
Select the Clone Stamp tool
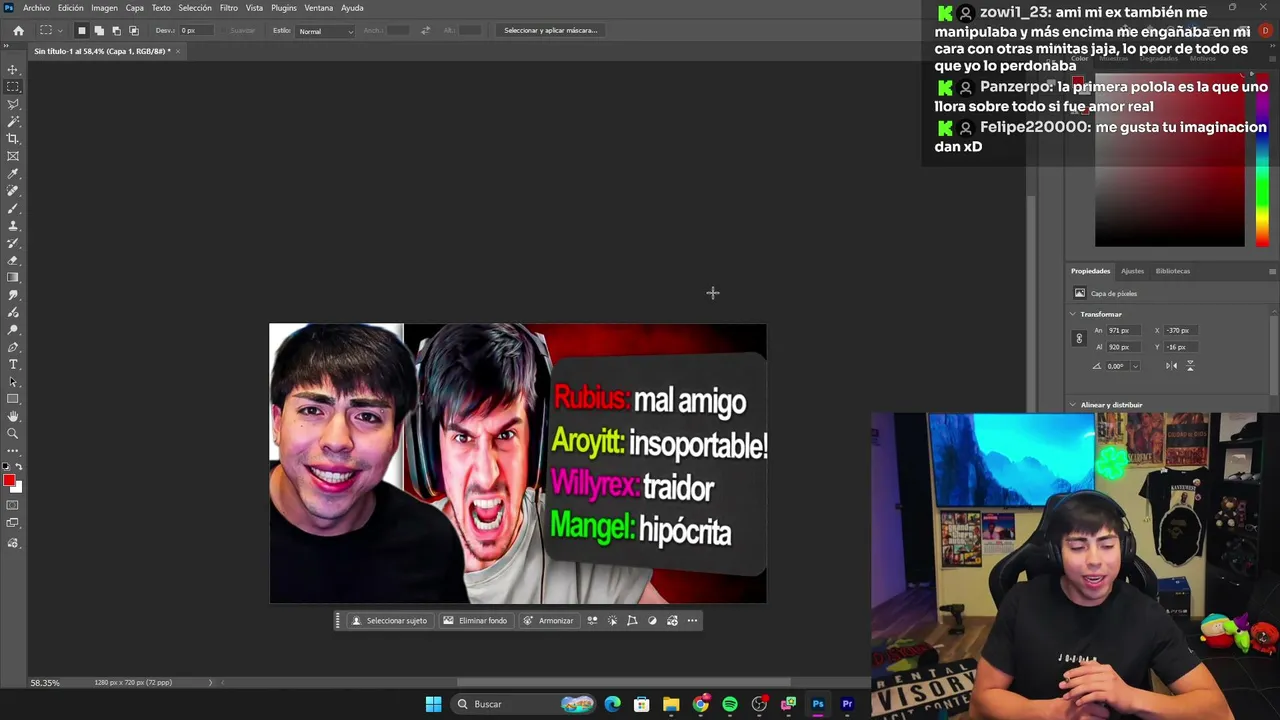(13, 225)
